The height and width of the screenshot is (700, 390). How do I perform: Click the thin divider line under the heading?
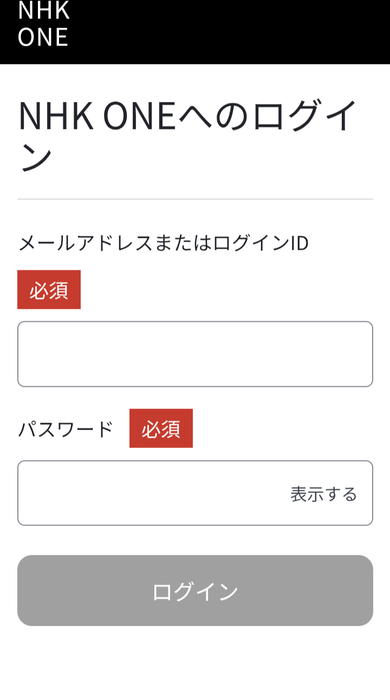pyautogui.click(x=195, y=199)
